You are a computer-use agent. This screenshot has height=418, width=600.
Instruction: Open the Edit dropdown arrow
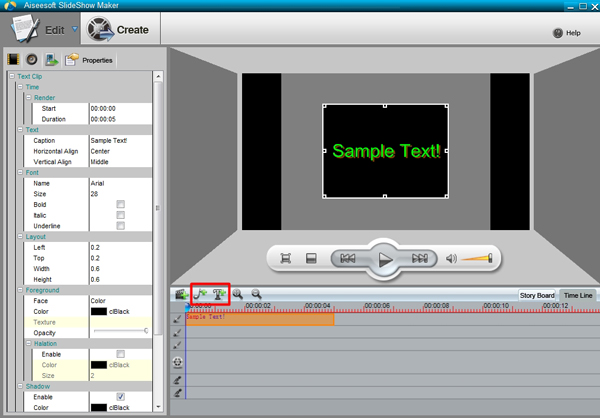click(74, 29)
